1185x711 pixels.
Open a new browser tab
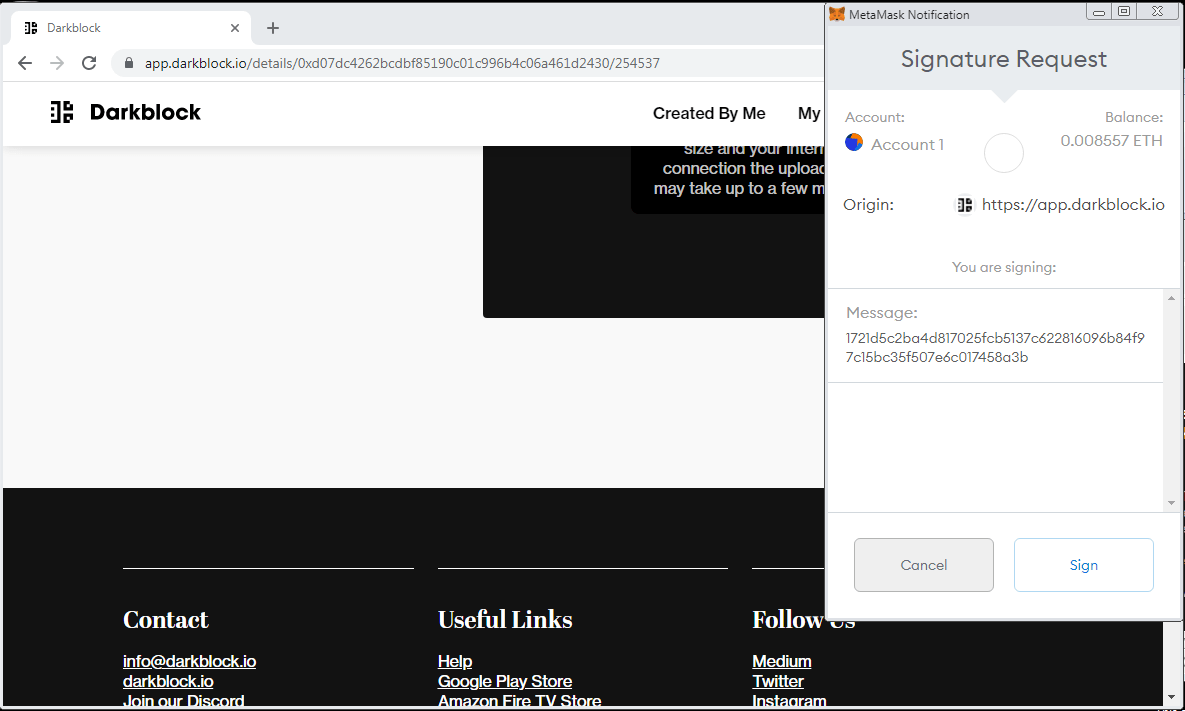tap(273, 28)
